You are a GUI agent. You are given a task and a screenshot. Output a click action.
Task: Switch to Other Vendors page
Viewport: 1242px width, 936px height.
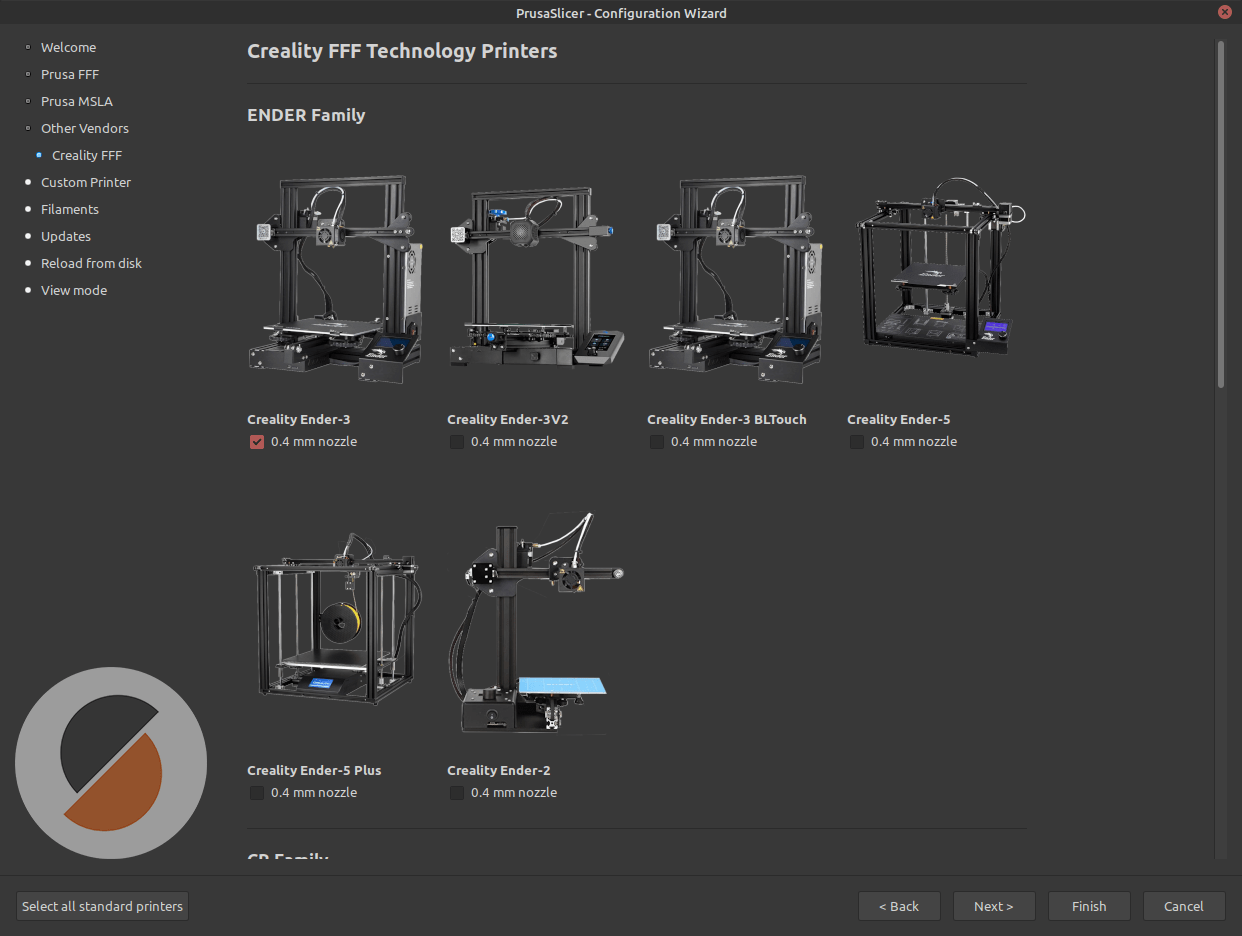85,128
